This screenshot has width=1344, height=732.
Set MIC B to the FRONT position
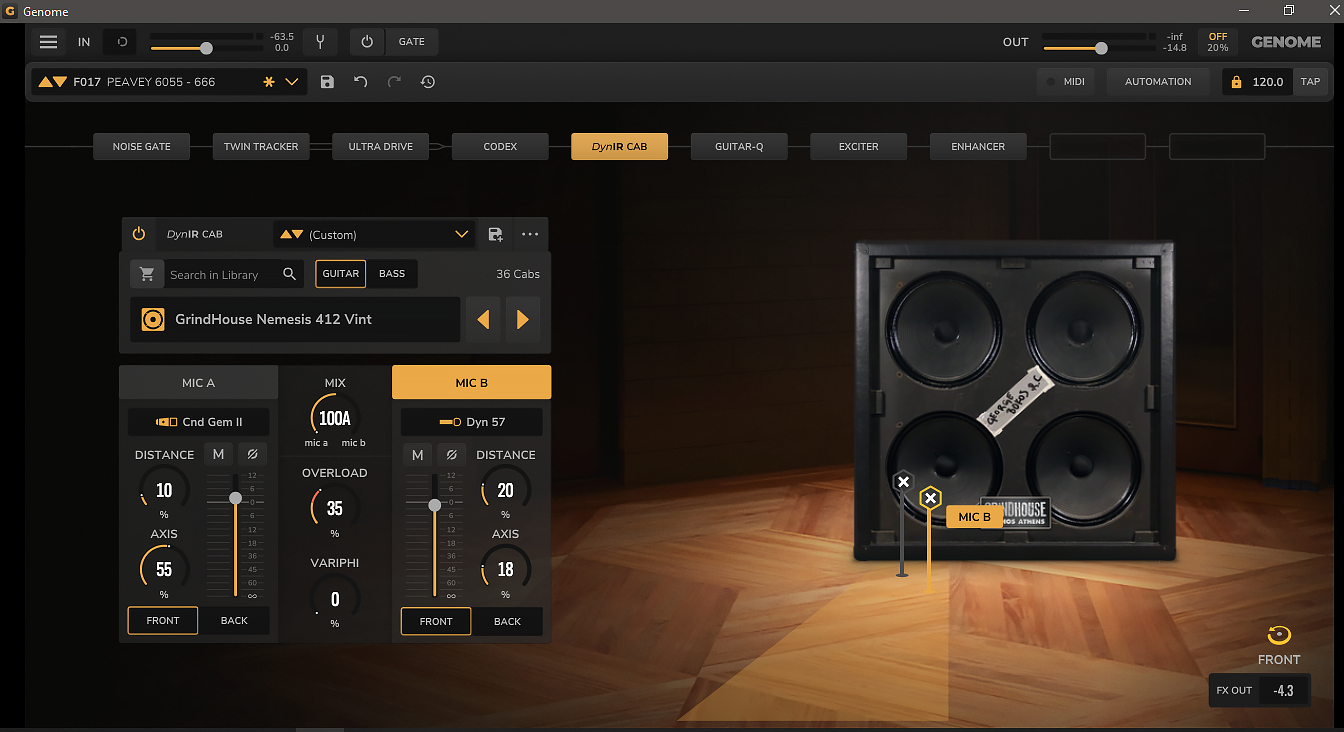pos(436,622)
